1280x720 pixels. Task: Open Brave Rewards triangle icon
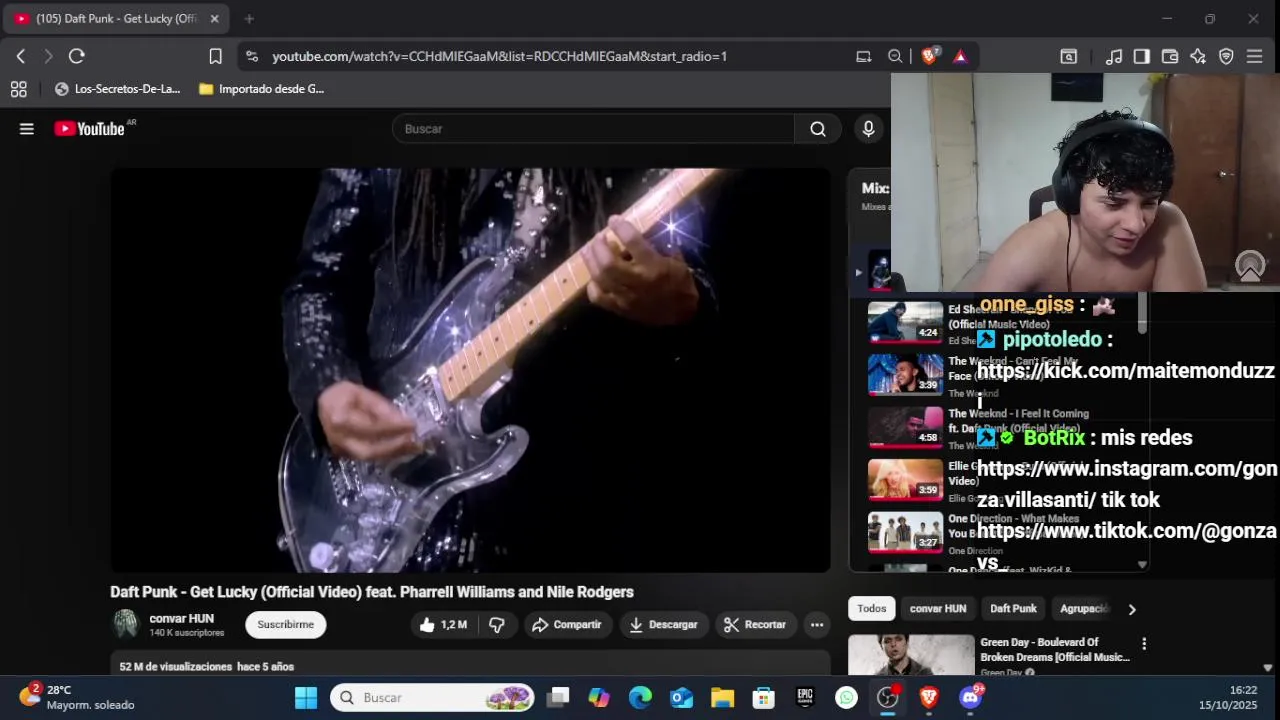click(x=960, y=56)
